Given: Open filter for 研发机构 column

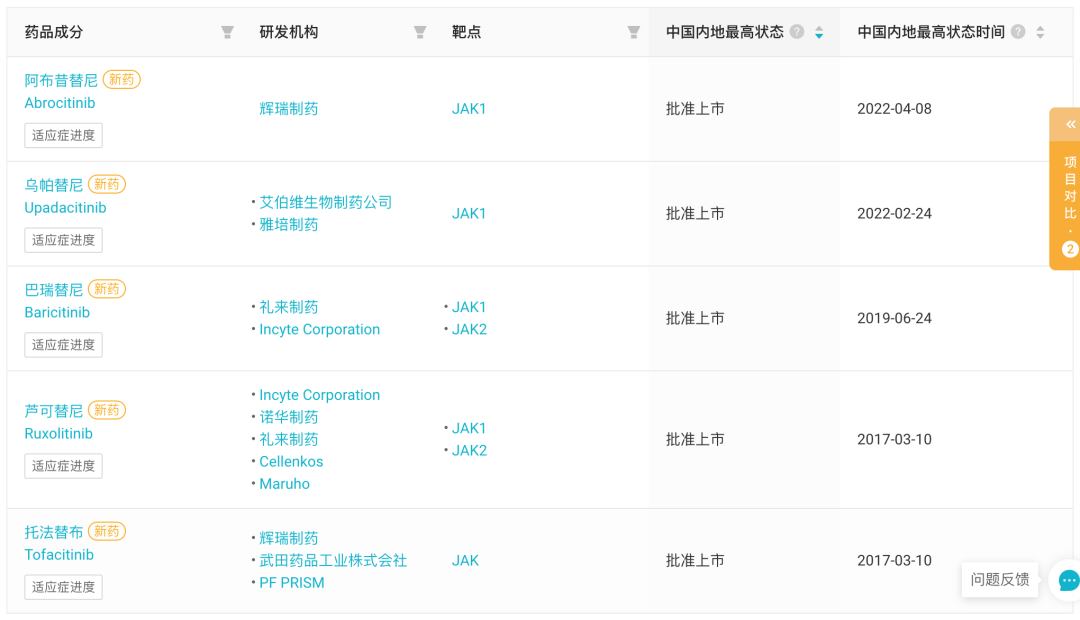Looking at the screenshot, I should (419, 32).
